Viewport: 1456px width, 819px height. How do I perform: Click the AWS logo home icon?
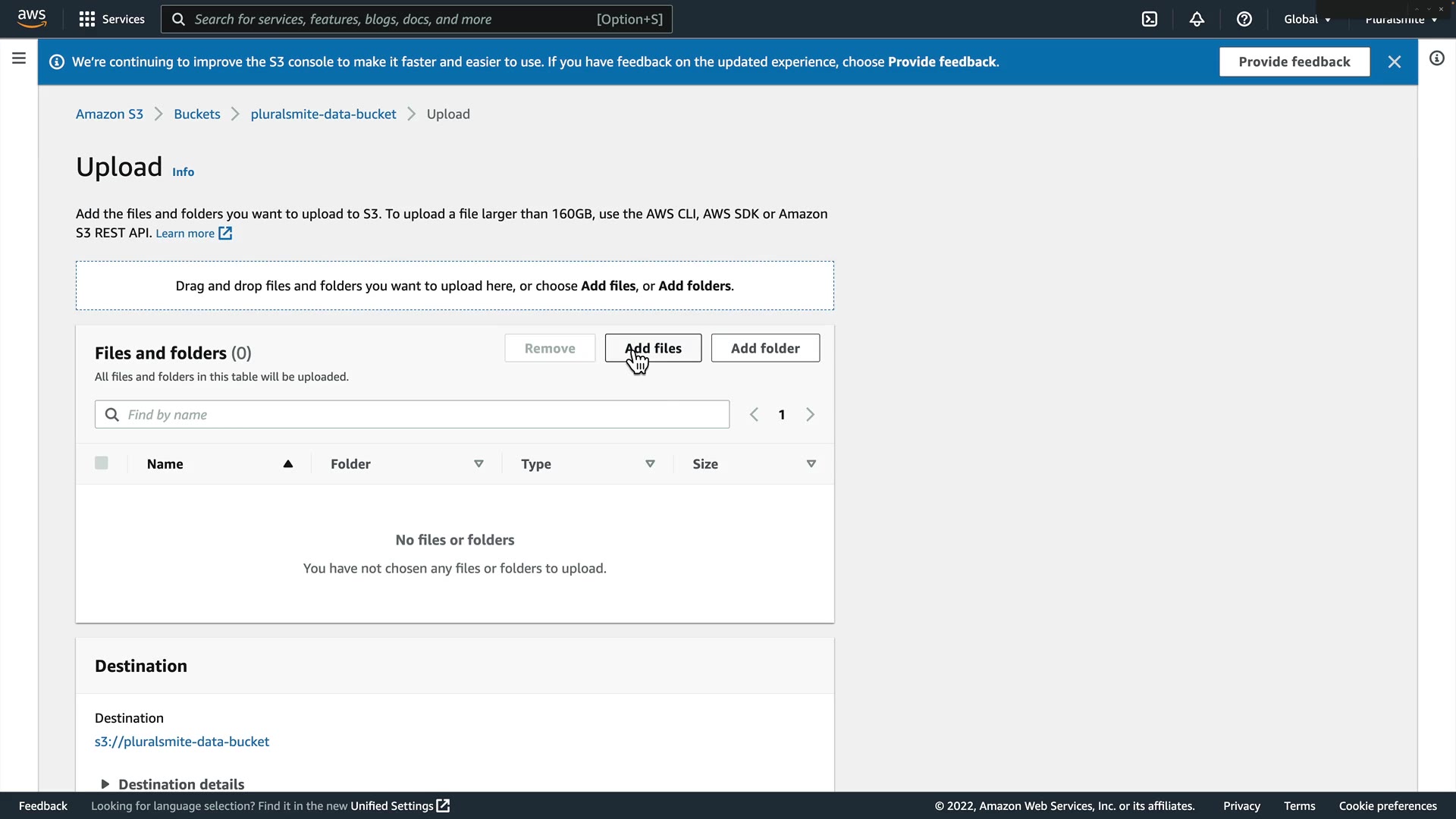pos(32,18)
